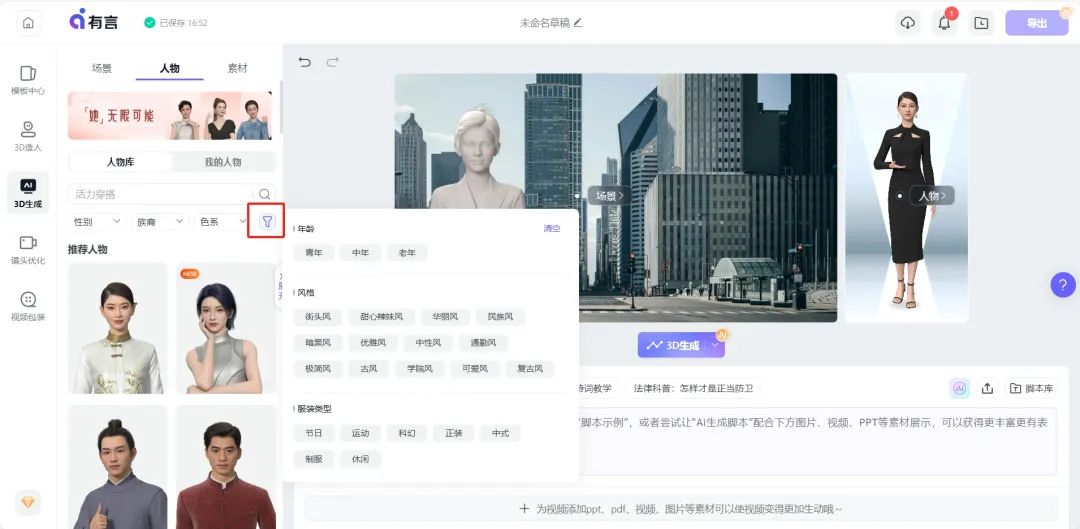The height and width of the screenshot is (529, 1080).
Task: Select the 中式 clothing type tag
Action: tap(501, 433)
